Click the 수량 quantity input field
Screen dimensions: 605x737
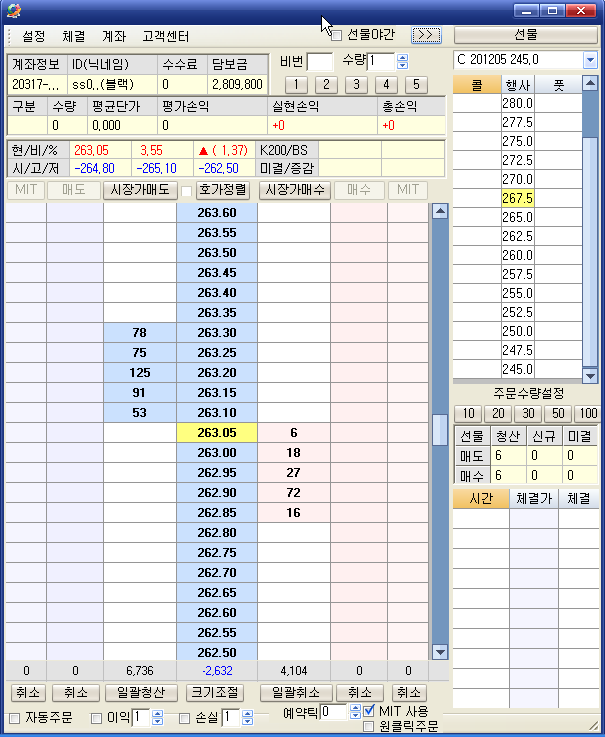(x=381, y=62)
